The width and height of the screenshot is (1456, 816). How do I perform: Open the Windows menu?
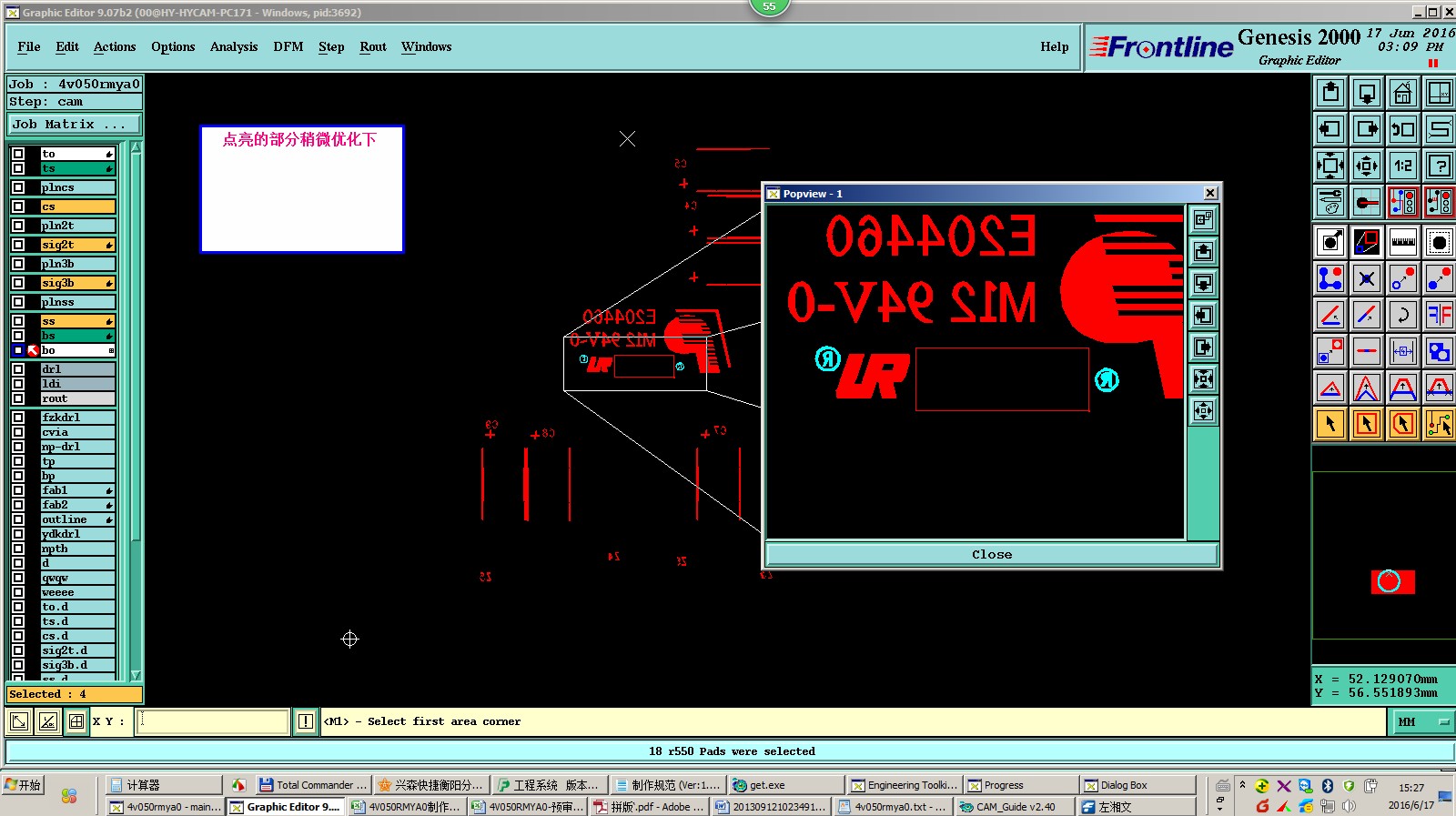point(427,46)
